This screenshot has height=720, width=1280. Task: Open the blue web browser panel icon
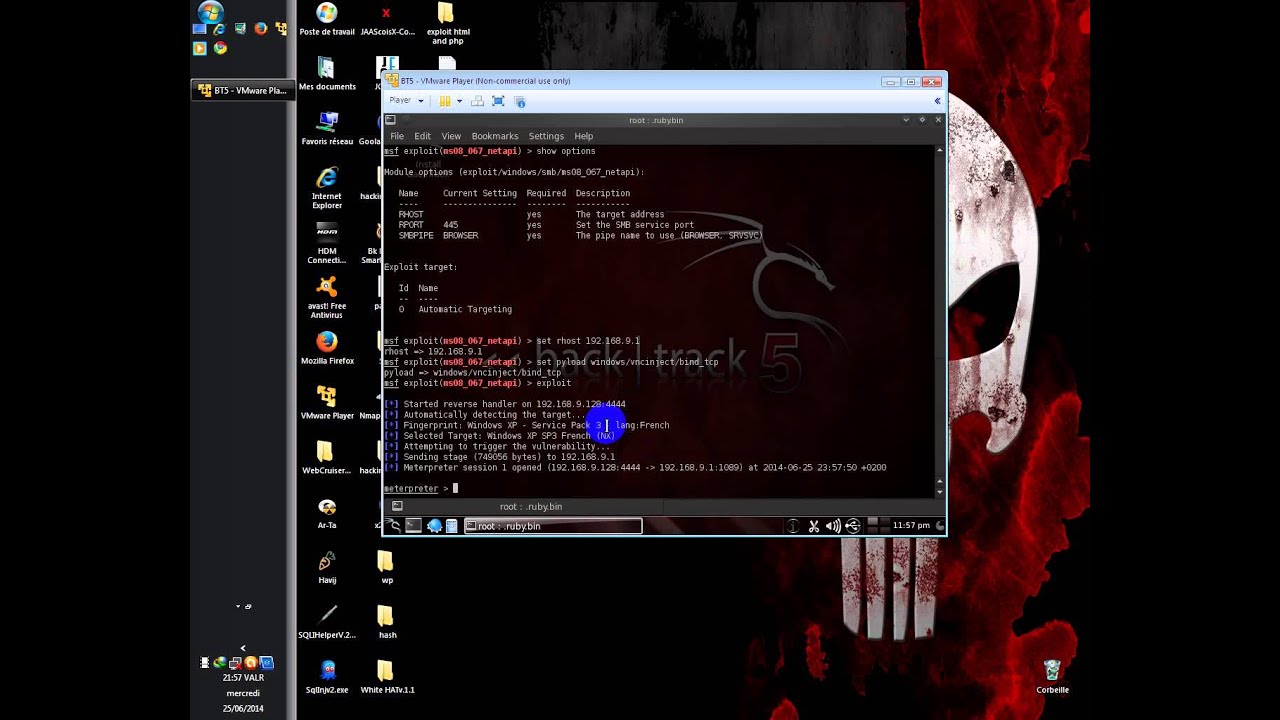[x=435, y=526]
